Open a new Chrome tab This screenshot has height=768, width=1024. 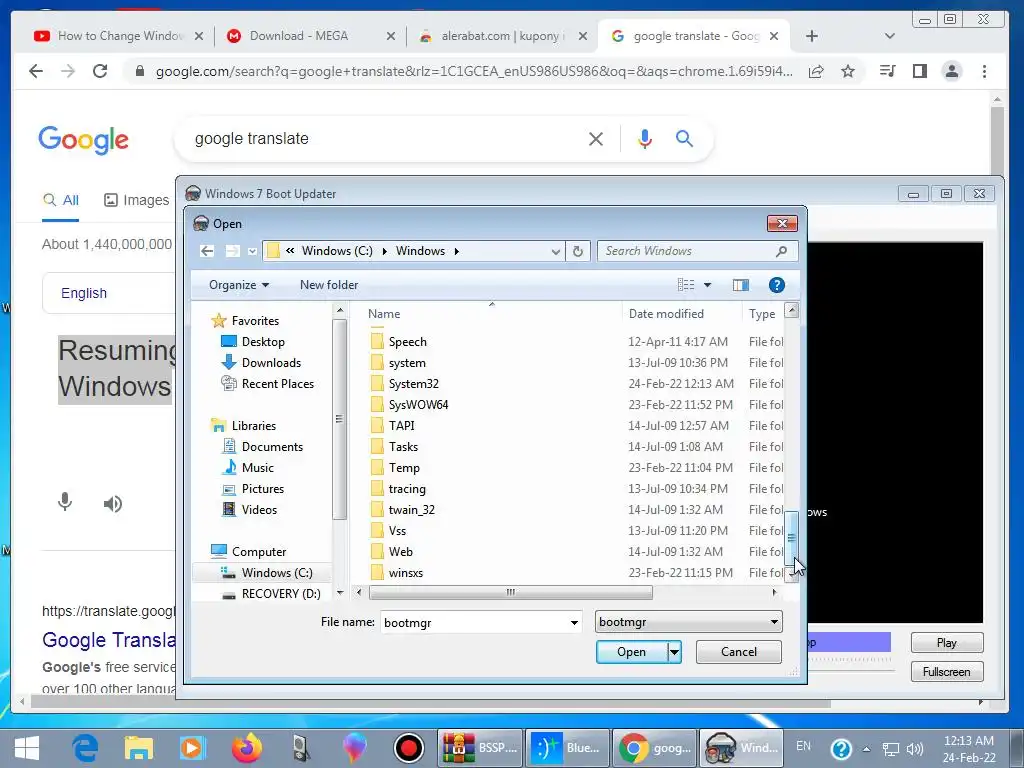[x=812, y=36]
